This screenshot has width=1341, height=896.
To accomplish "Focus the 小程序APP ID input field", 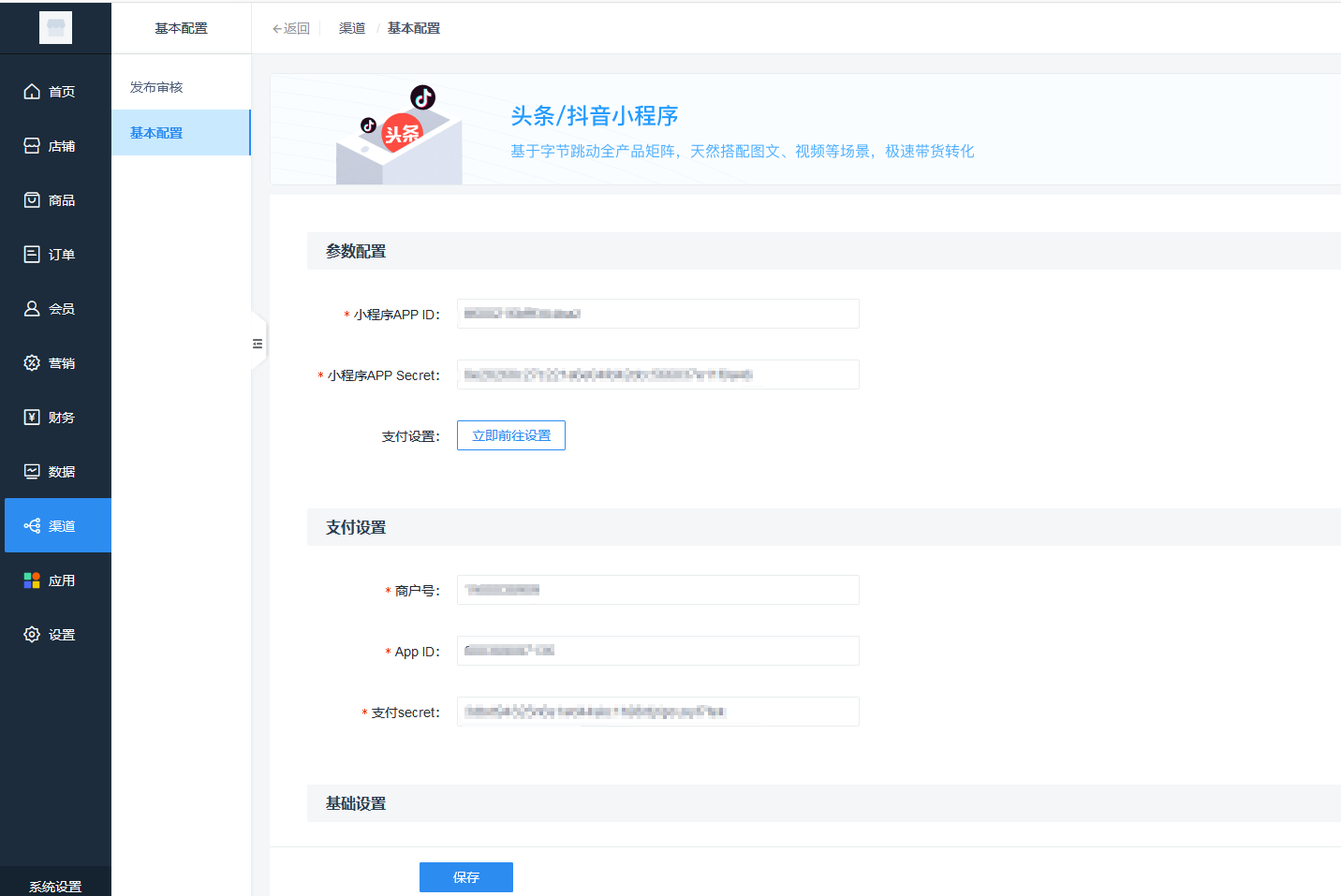I will coord(657,314).
